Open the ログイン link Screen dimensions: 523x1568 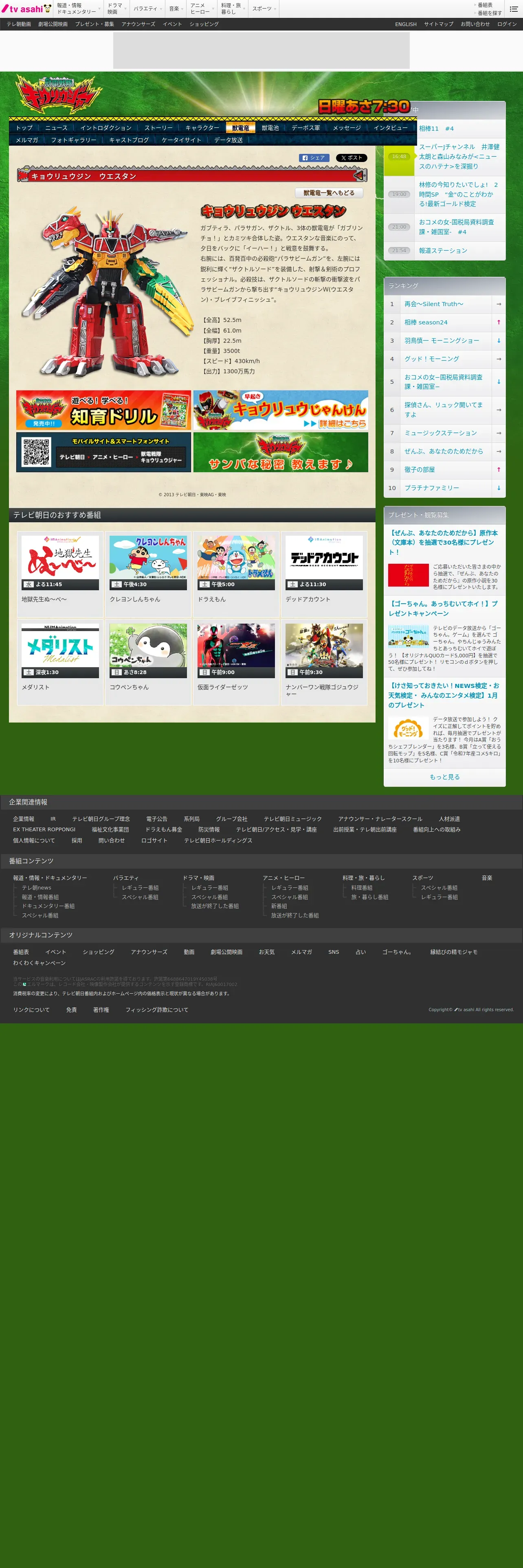[507, 24]
